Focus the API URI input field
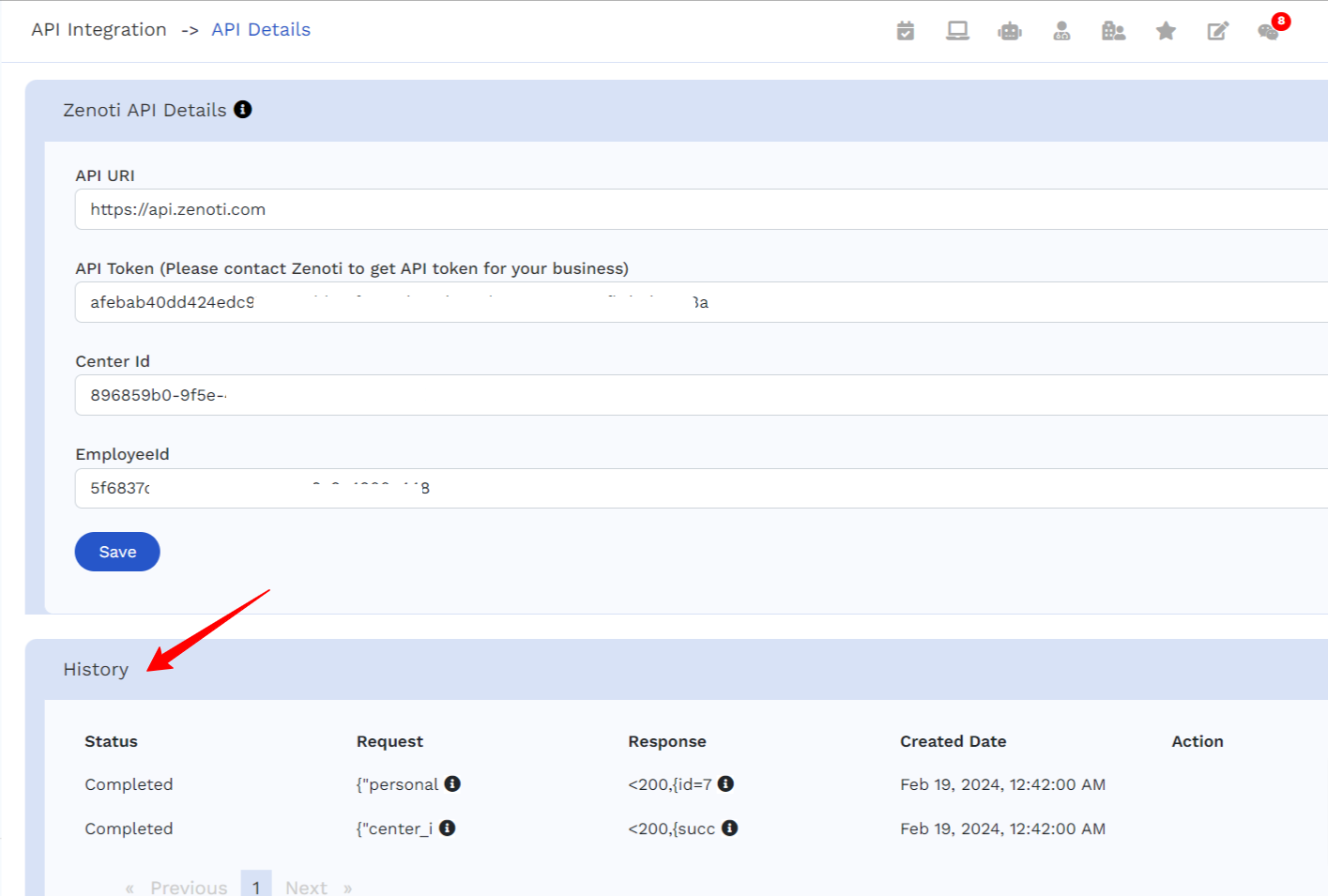 click(701, 209)
